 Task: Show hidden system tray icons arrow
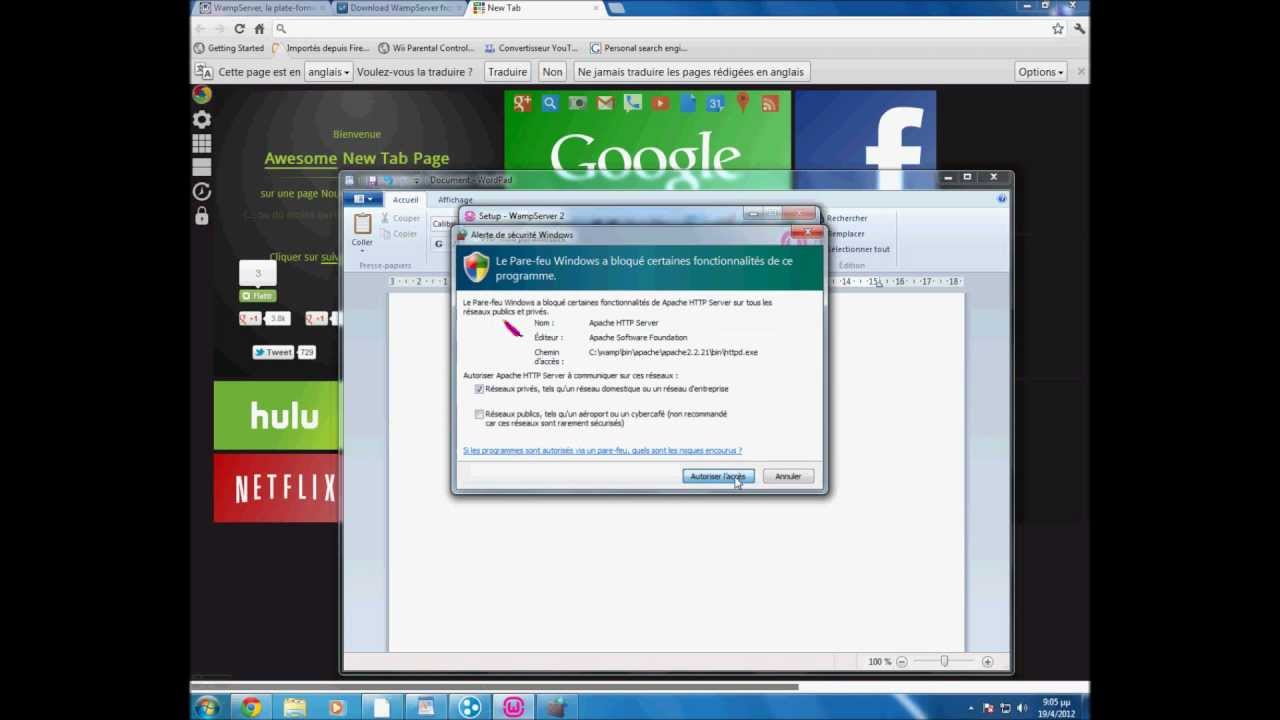tap(970, 708)
